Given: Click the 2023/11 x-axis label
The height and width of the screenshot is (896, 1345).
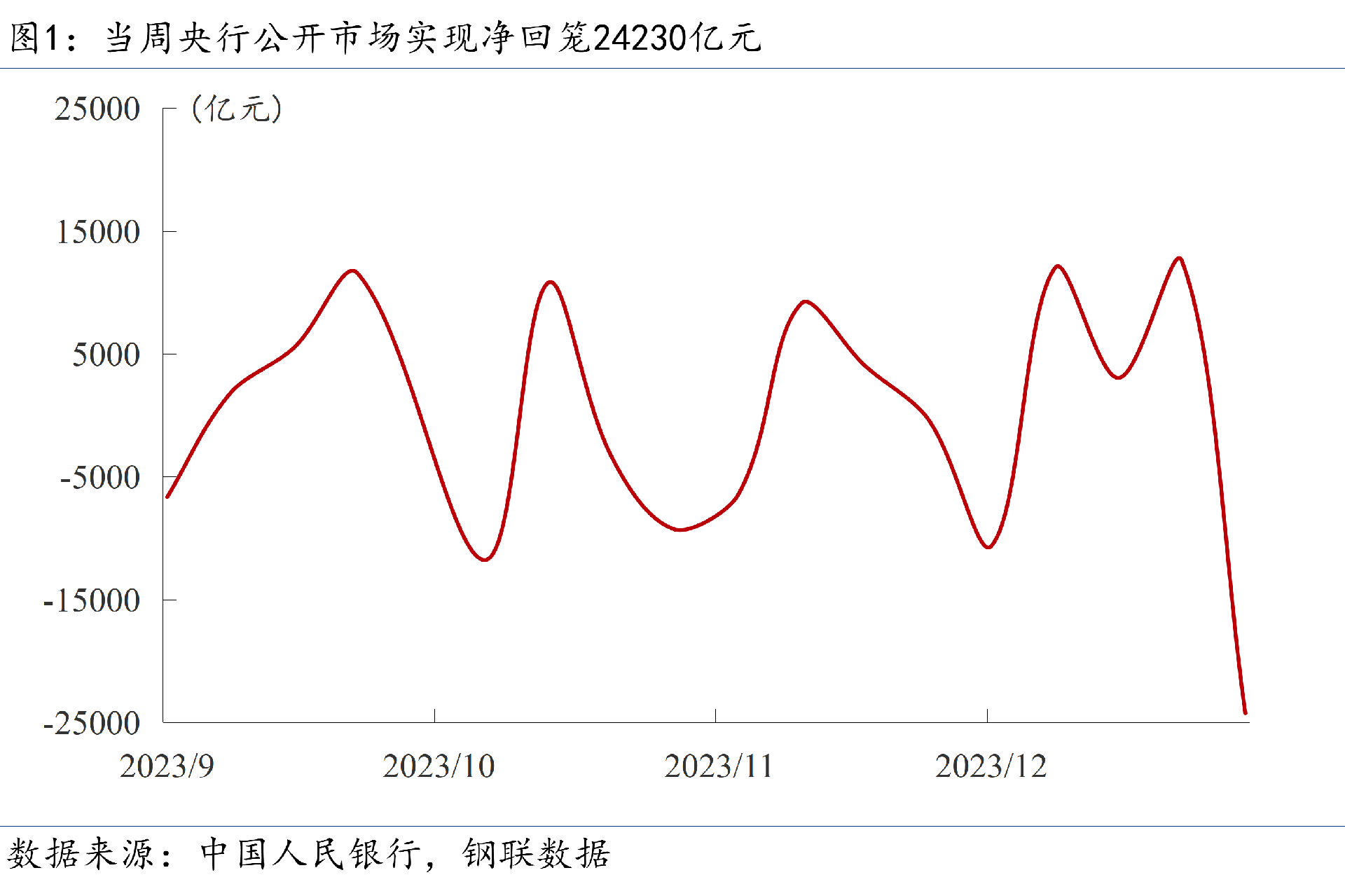Looking at the screenshot, I should coord(718,766).
